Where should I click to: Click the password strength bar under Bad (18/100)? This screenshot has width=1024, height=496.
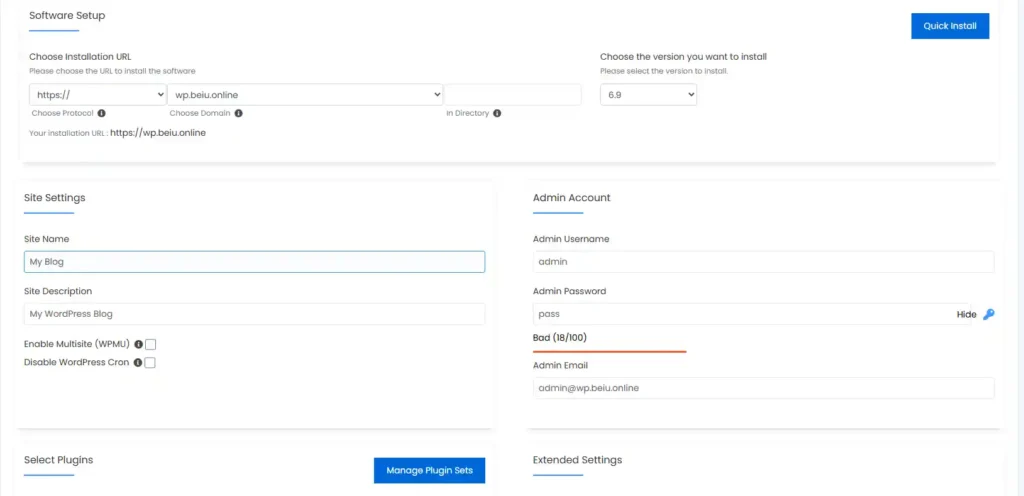[x=609, y=351]
